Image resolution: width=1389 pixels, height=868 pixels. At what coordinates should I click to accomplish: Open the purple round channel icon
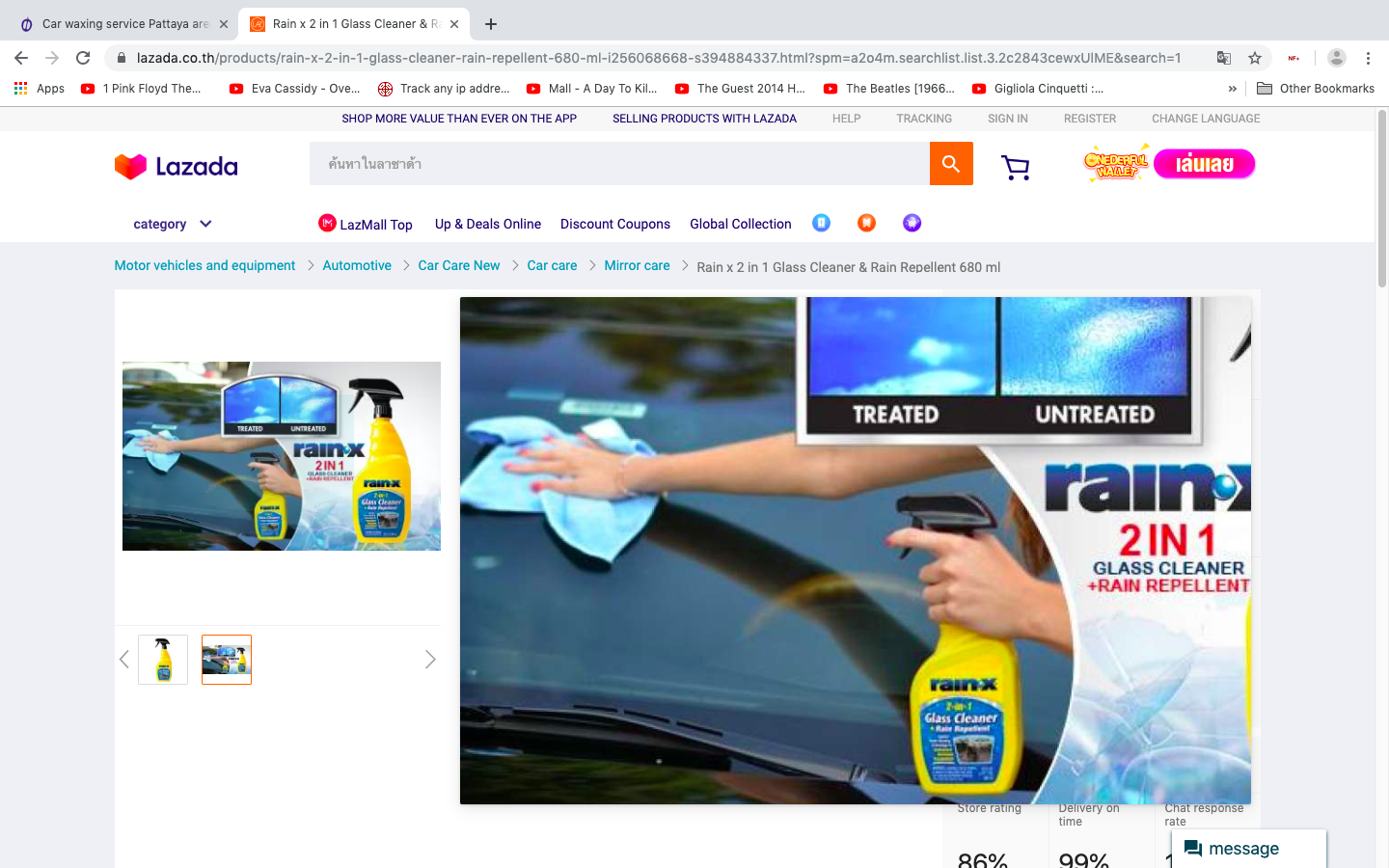(912, 223)
